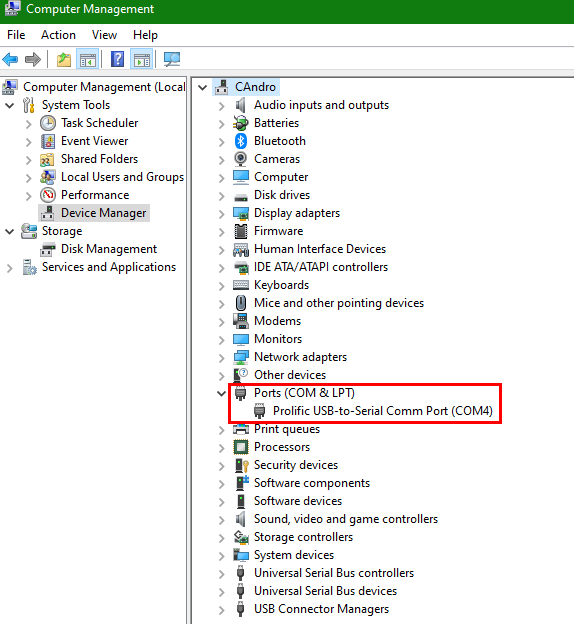This screenshot has height=624, width=574.
Task: Select Event Viewer in the console tree
Action: click(94, 141)
